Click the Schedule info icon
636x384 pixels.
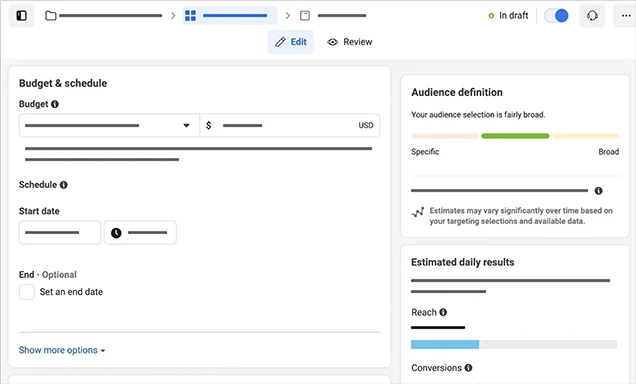[x=64, y=185]
